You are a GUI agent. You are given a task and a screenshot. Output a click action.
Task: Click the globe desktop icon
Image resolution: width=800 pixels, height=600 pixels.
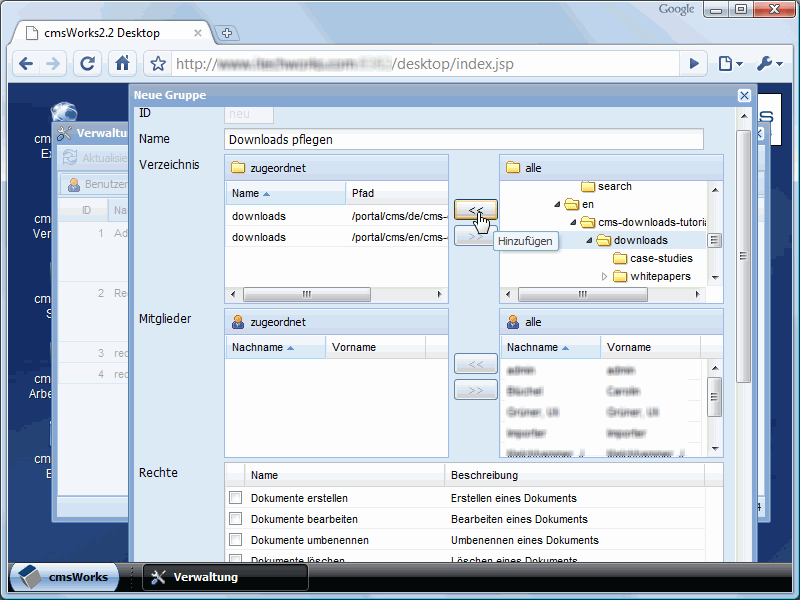pyautogui.click(x=64, y=112)
